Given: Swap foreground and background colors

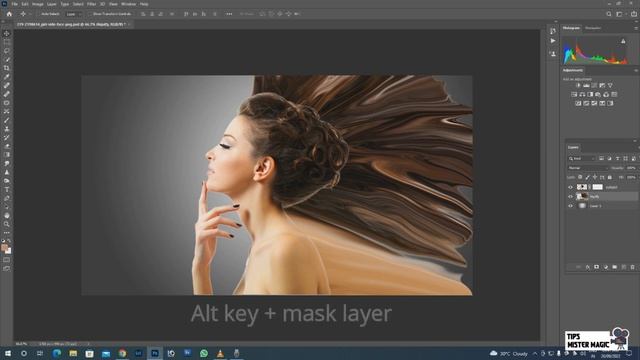Looking at the screenshot, I should click(x=9, y=241).
